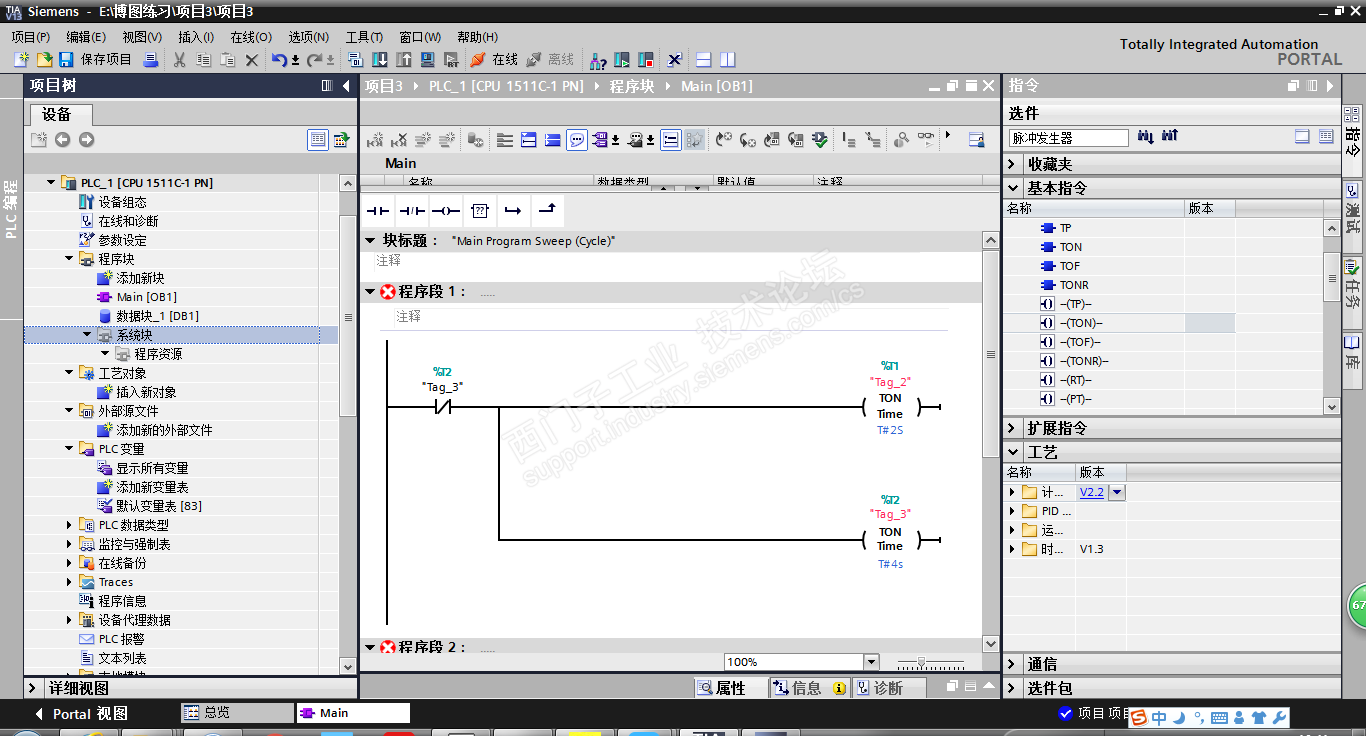Open the 编辑(E) menu
Screen dimensions: 1366x736
[86, 37]
